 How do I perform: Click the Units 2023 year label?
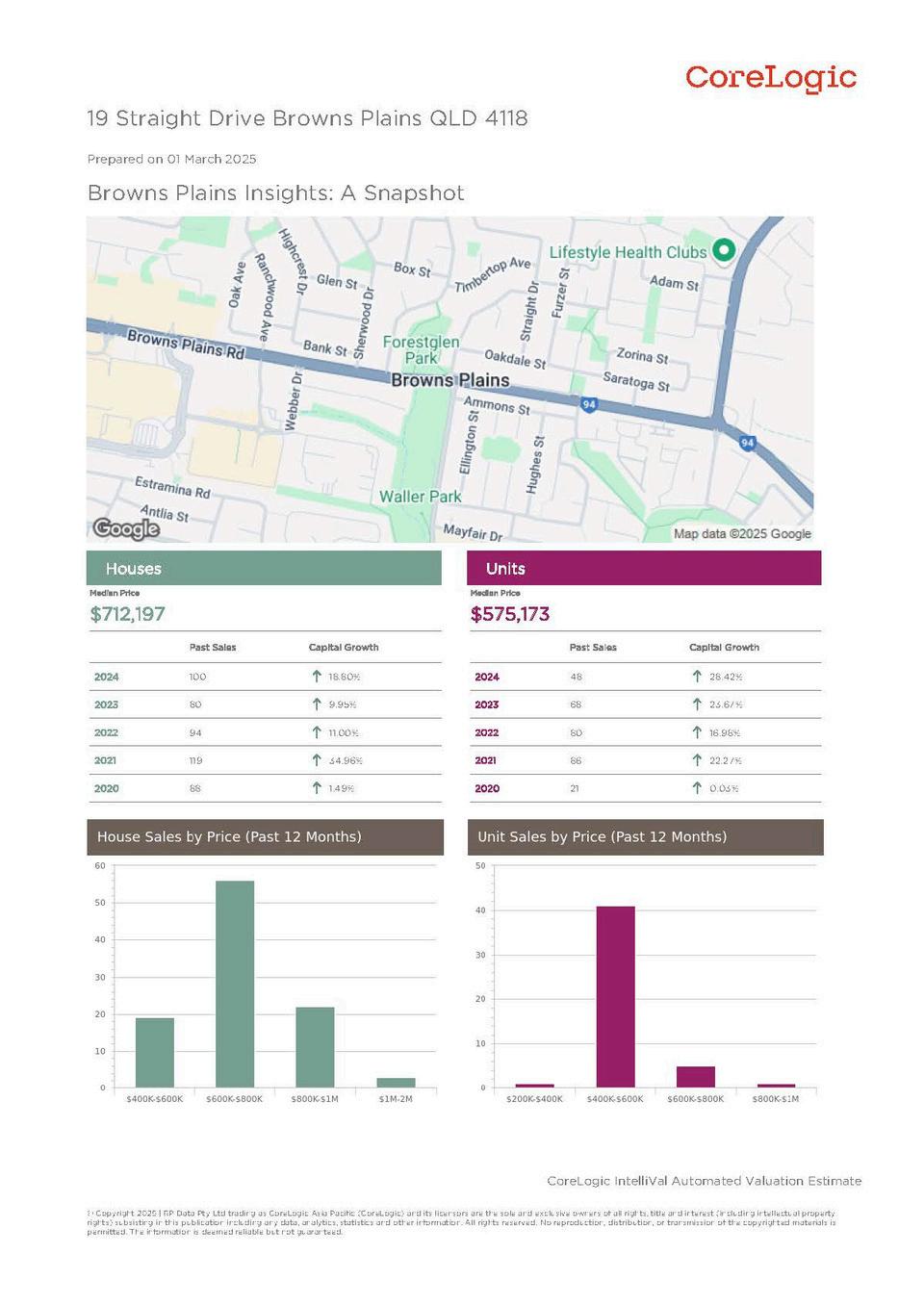(486, 704)
